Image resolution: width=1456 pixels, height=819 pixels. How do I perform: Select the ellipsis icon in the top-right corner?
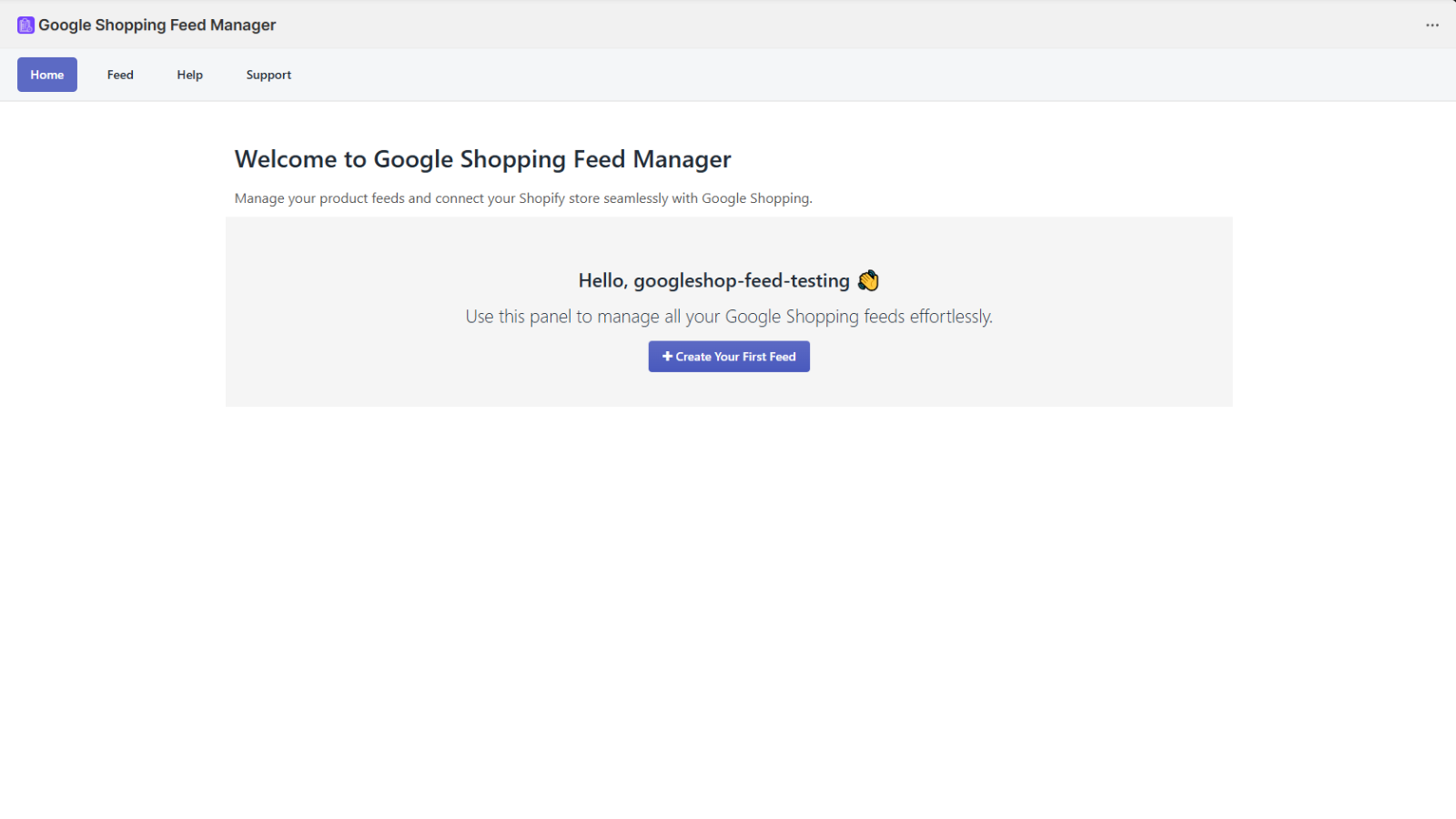click(1432, 25)
